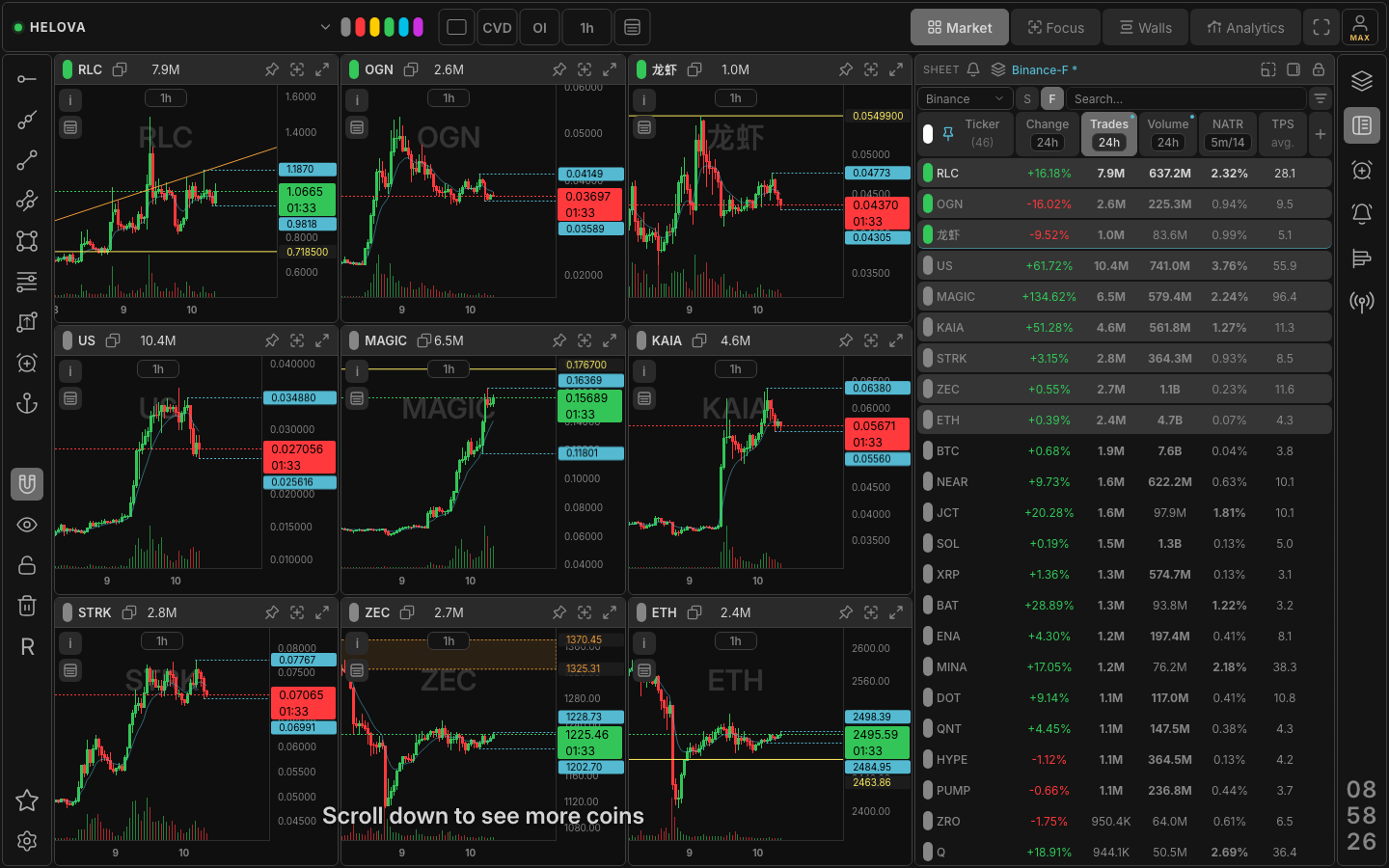Select the trend line tool

[27, 160]
